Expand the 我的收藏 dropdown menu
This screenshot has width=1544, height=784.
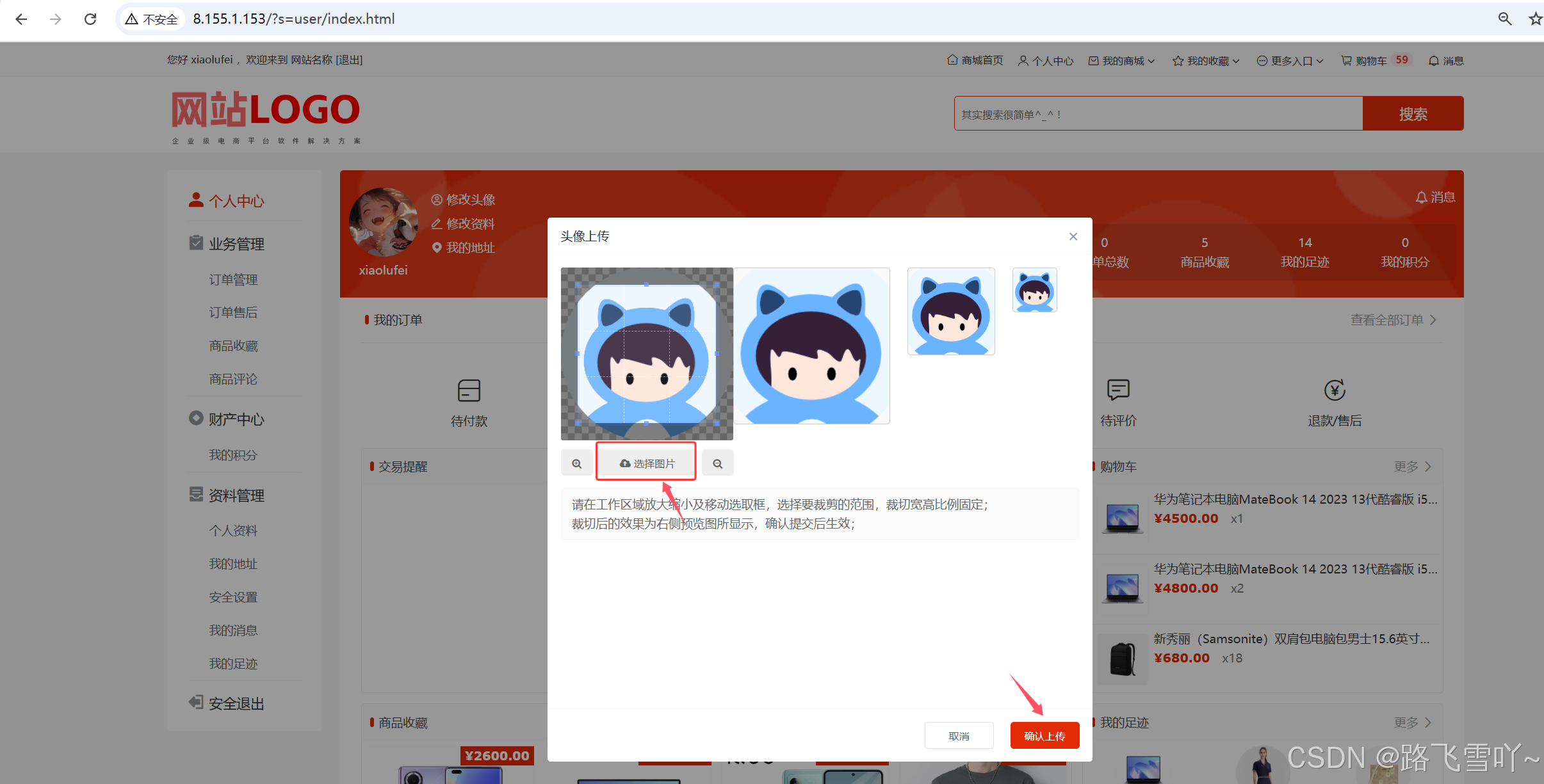coord(1207,61)
